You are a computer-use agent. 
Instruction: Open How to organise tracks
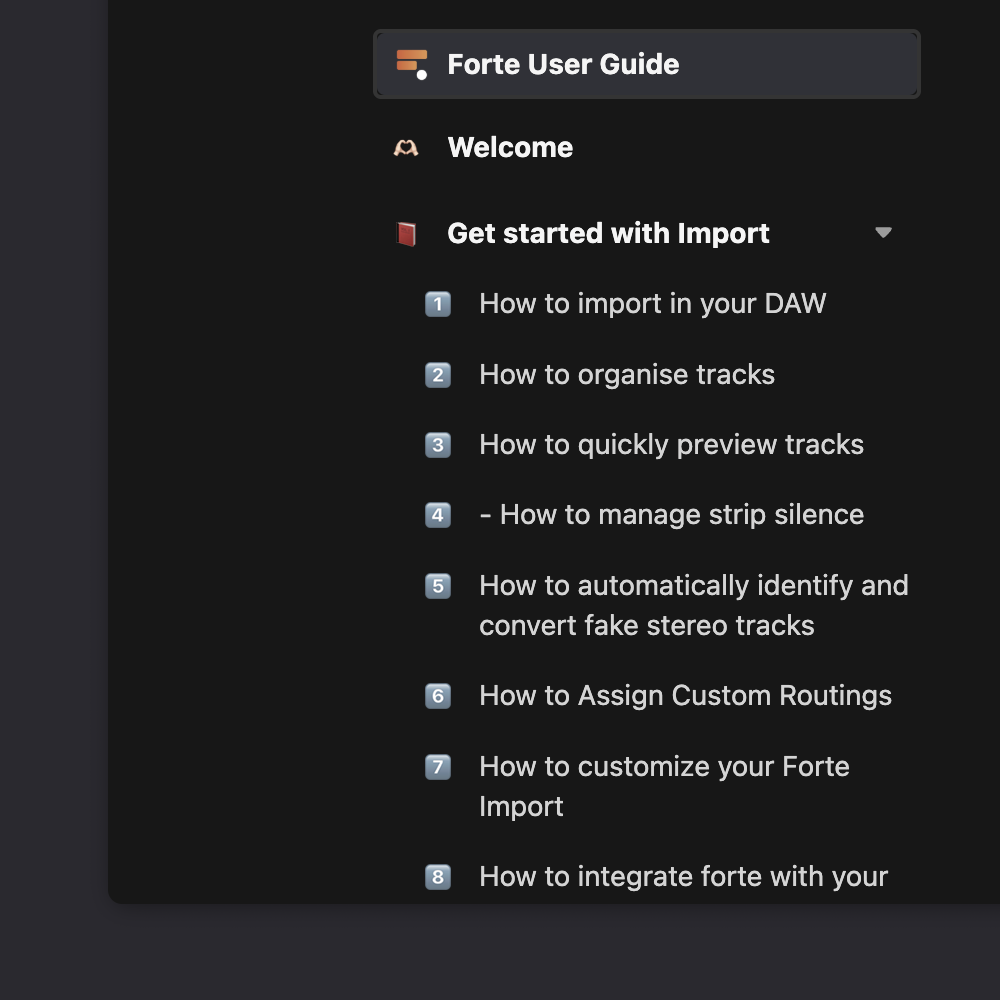pos(627,374)
